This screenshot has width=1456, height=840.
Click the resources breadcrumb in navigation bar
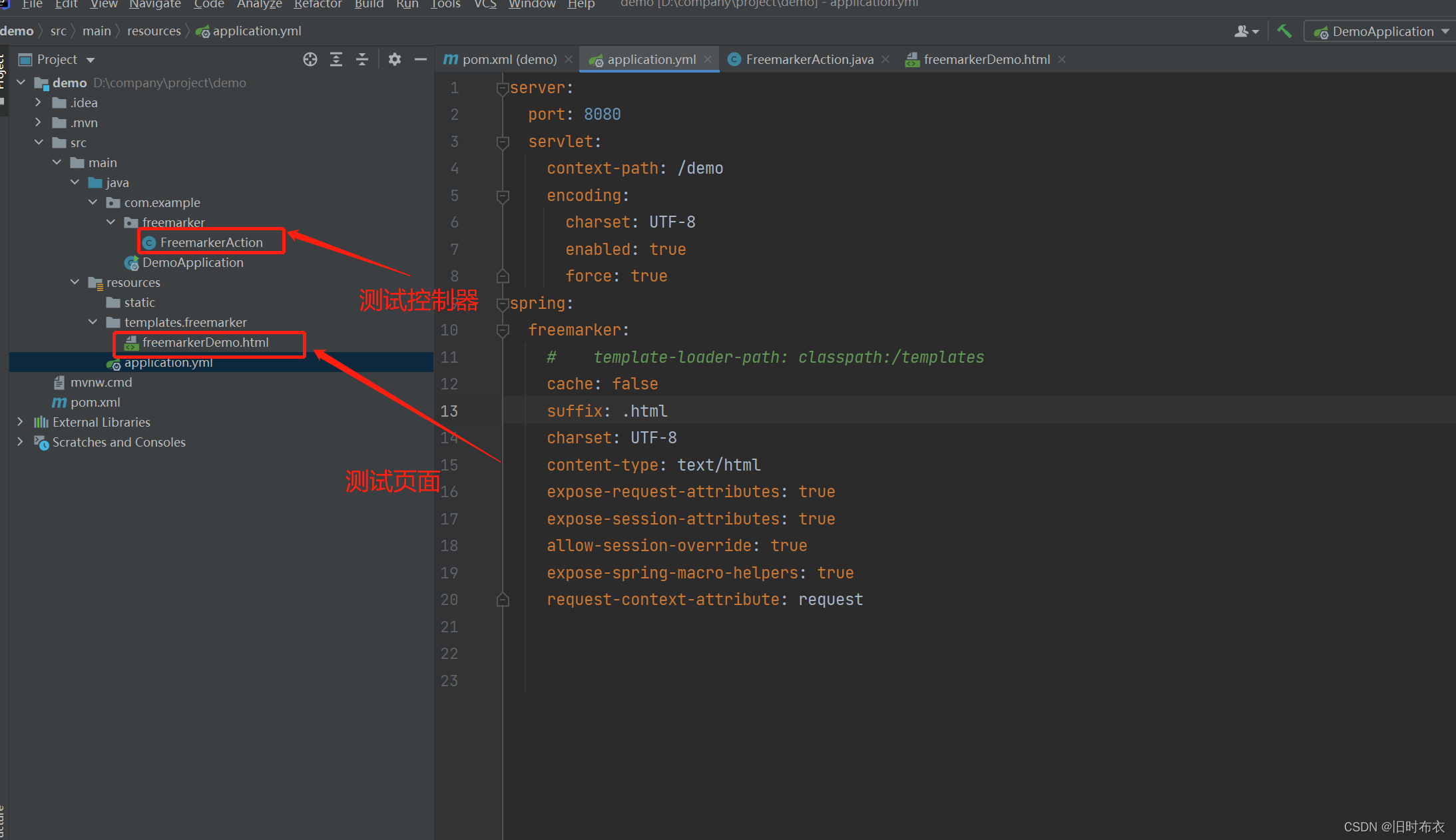pos(154,31)
